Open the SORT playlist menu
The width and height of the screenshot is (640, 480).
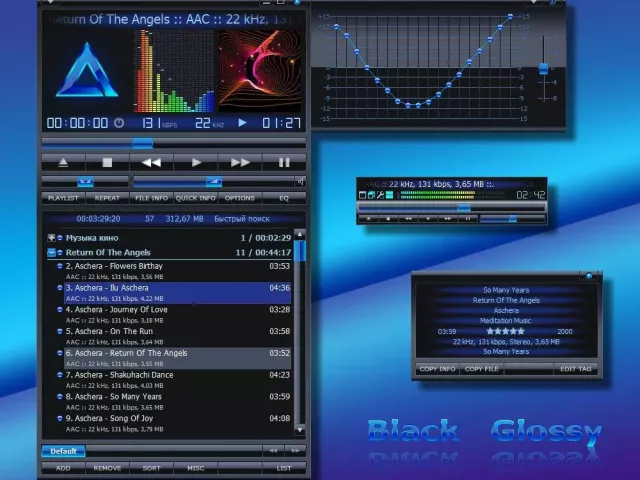pos(151,467)
